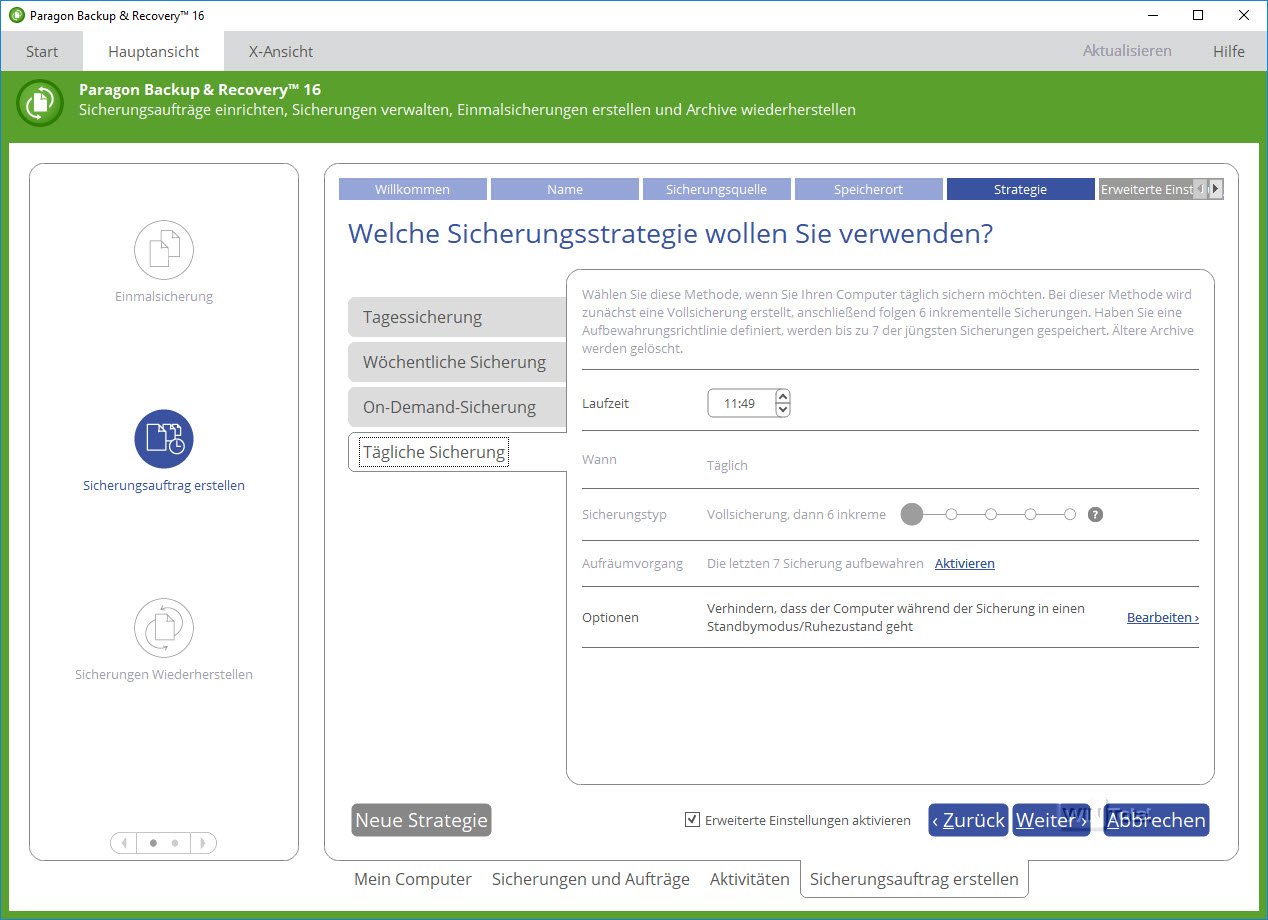Open the Sicherungen und Aufträge tab
This screenshot has height=920, width=1268.
coord(591,879)
